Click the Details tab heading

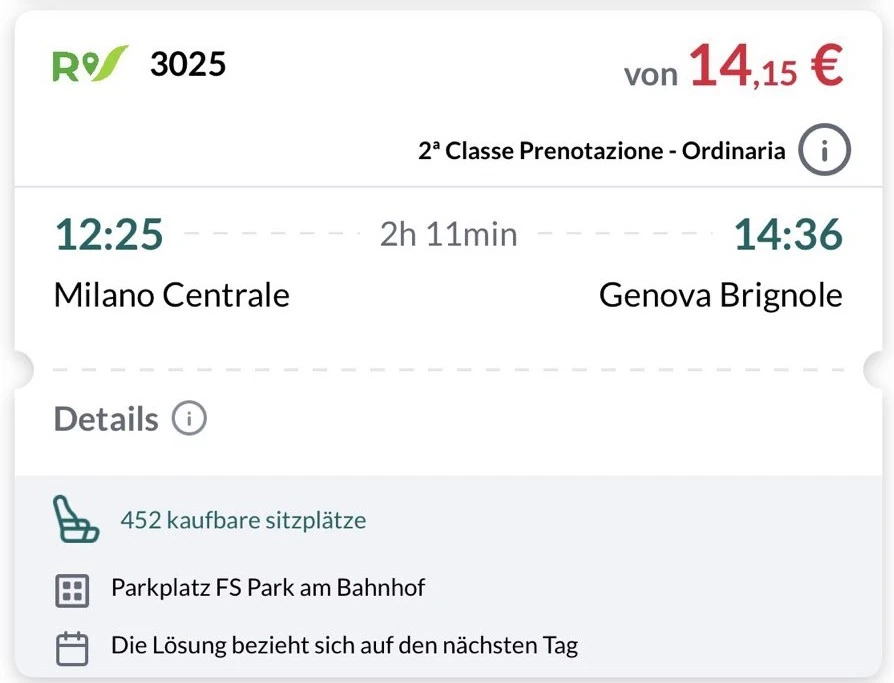click(104, 419)
